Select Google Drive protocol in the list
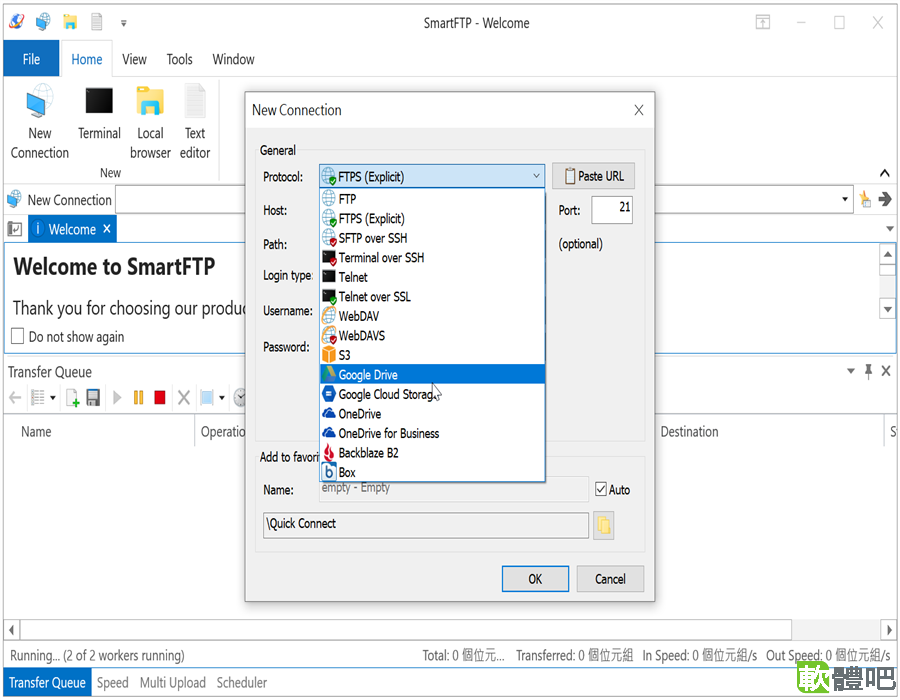Screen dimensions: 900x700 point(432,375)
